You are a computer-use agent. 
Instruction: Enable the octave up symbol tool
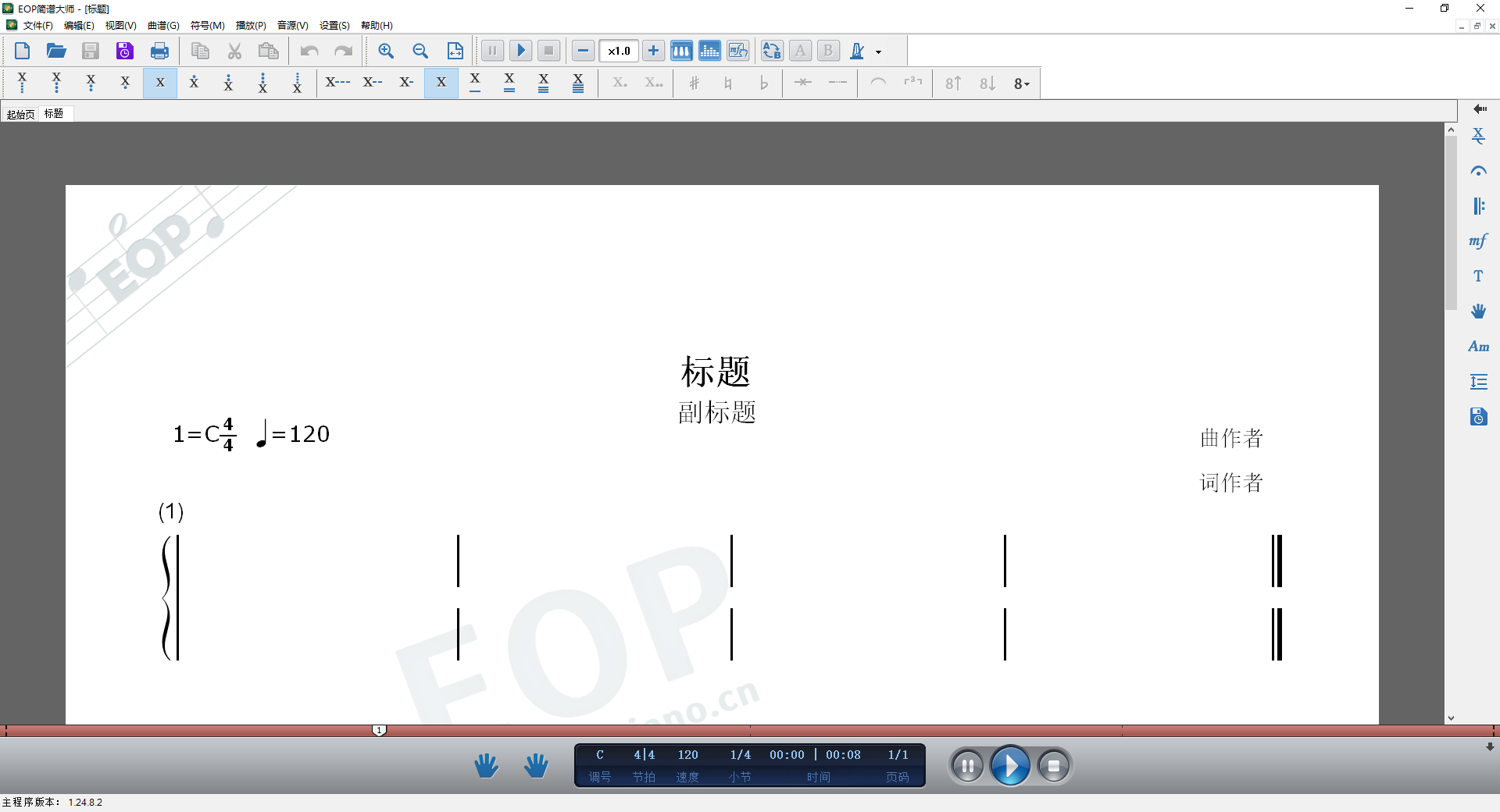point(952,82)
